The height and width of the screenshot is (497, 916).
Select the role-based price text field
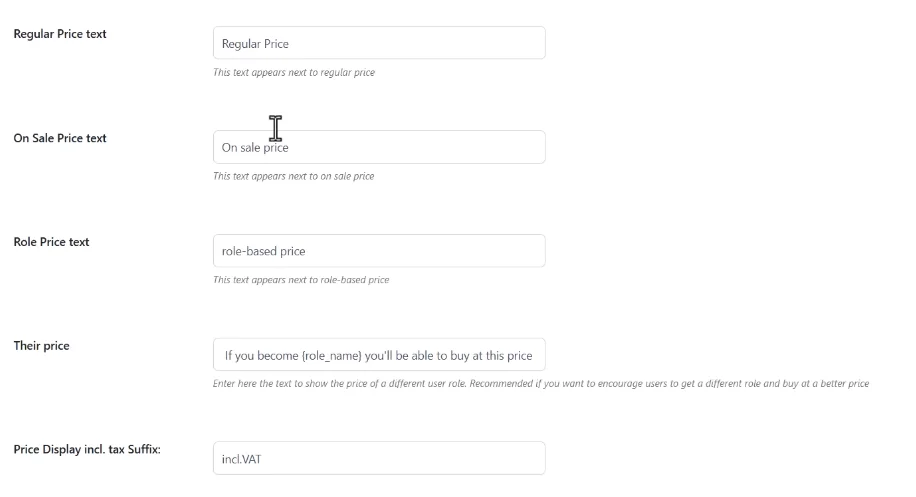click(x=379, y=251)
